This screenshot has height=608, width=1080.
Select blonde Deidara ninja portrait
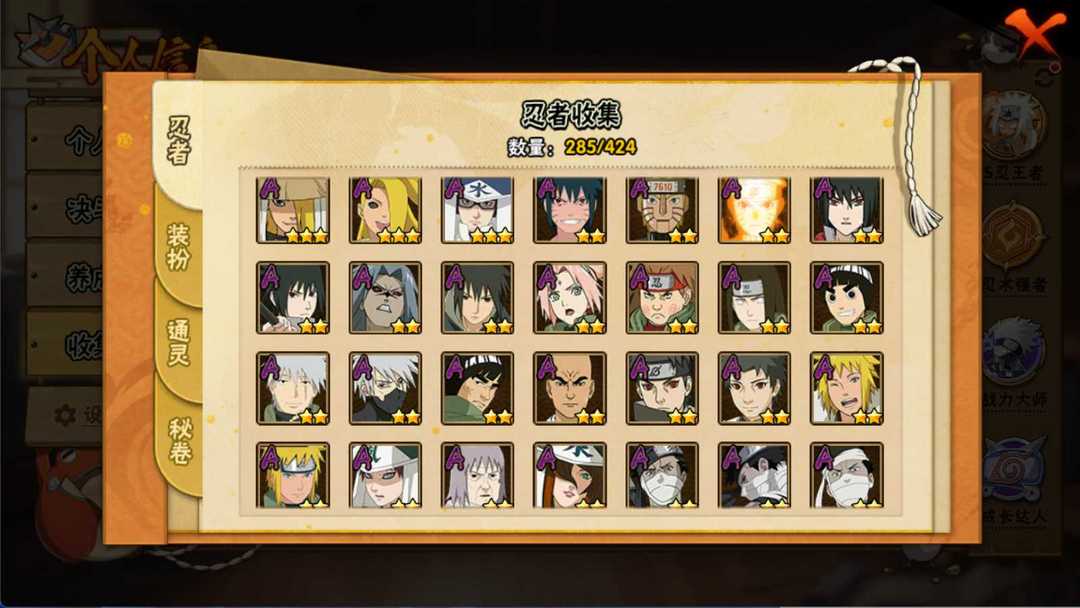[x=385, y=210]
